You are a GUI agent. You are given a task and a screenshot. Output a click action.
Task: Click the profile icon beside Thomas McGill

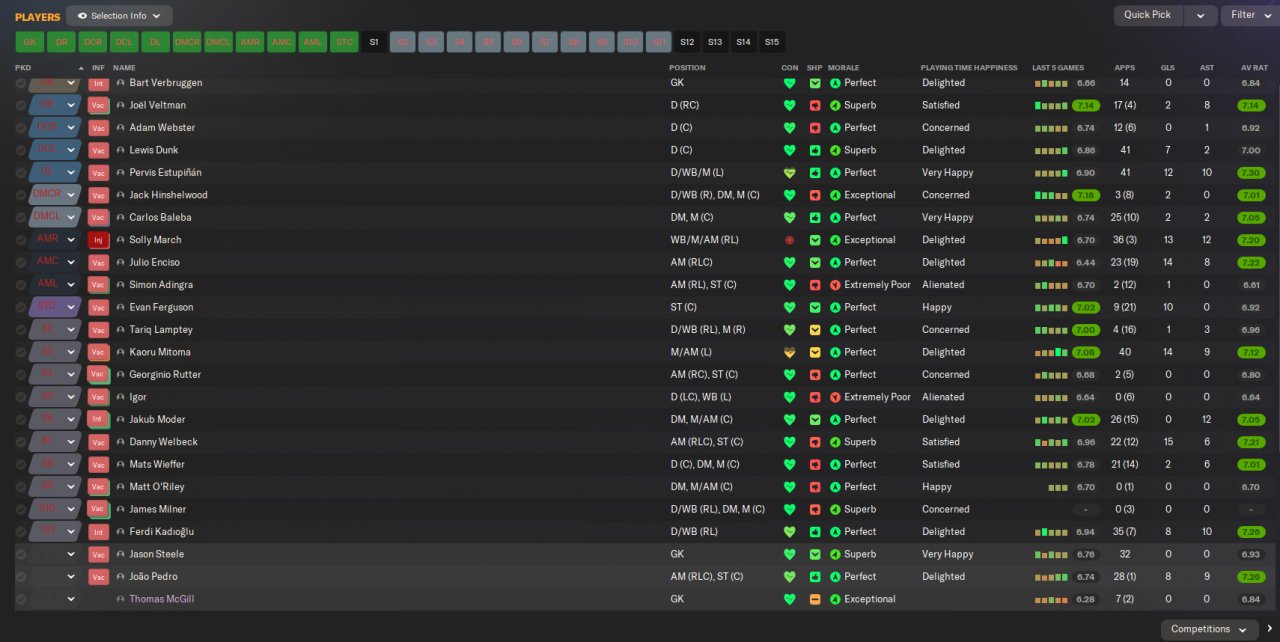(121, 599)
